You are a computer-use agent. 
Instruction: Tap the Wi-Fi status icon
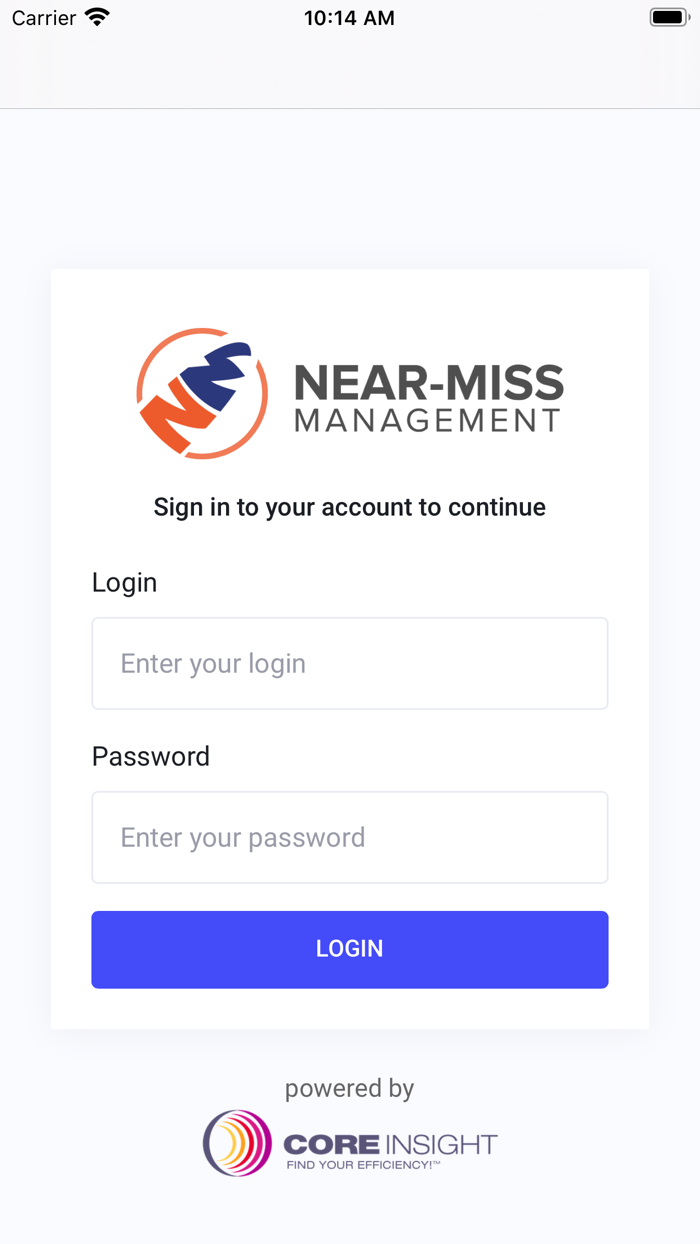(x=97, y=17)
